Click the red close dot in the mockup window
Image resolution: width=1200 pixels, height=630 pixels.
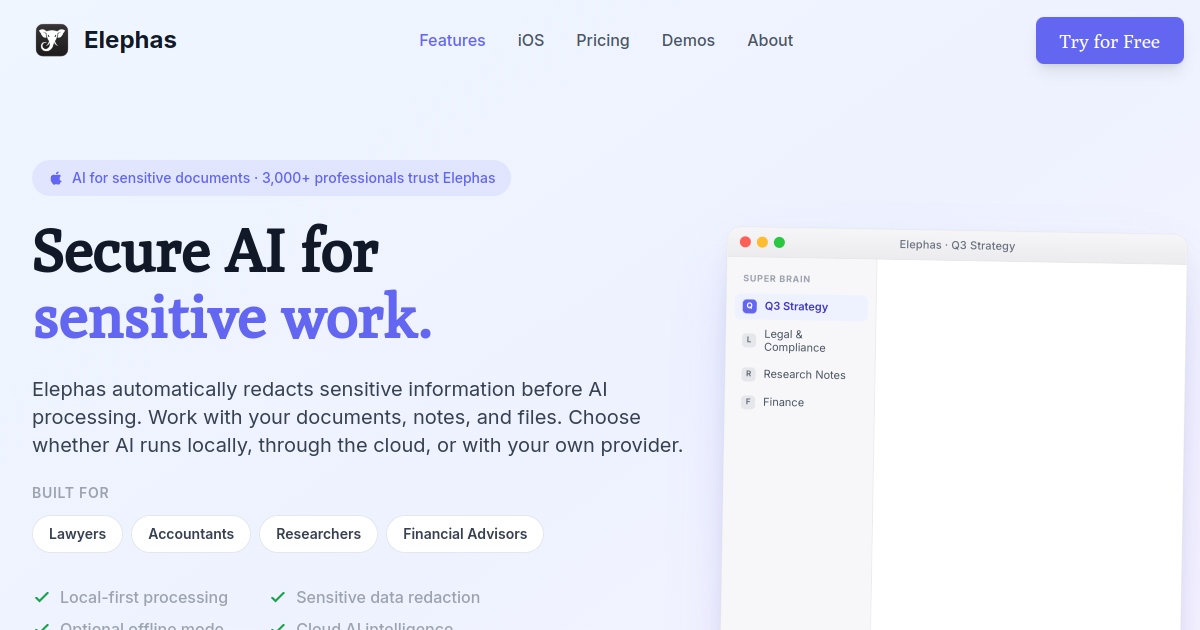[x=745, y=242]
